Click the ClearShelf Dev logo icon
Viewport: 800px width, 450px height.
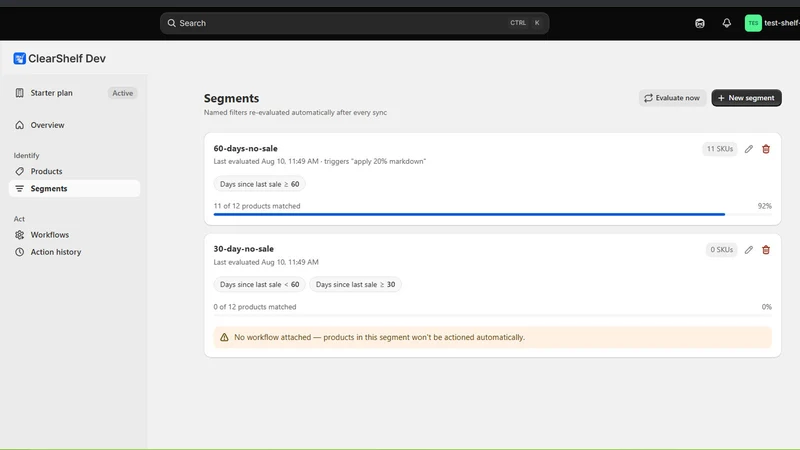[19, 59]
